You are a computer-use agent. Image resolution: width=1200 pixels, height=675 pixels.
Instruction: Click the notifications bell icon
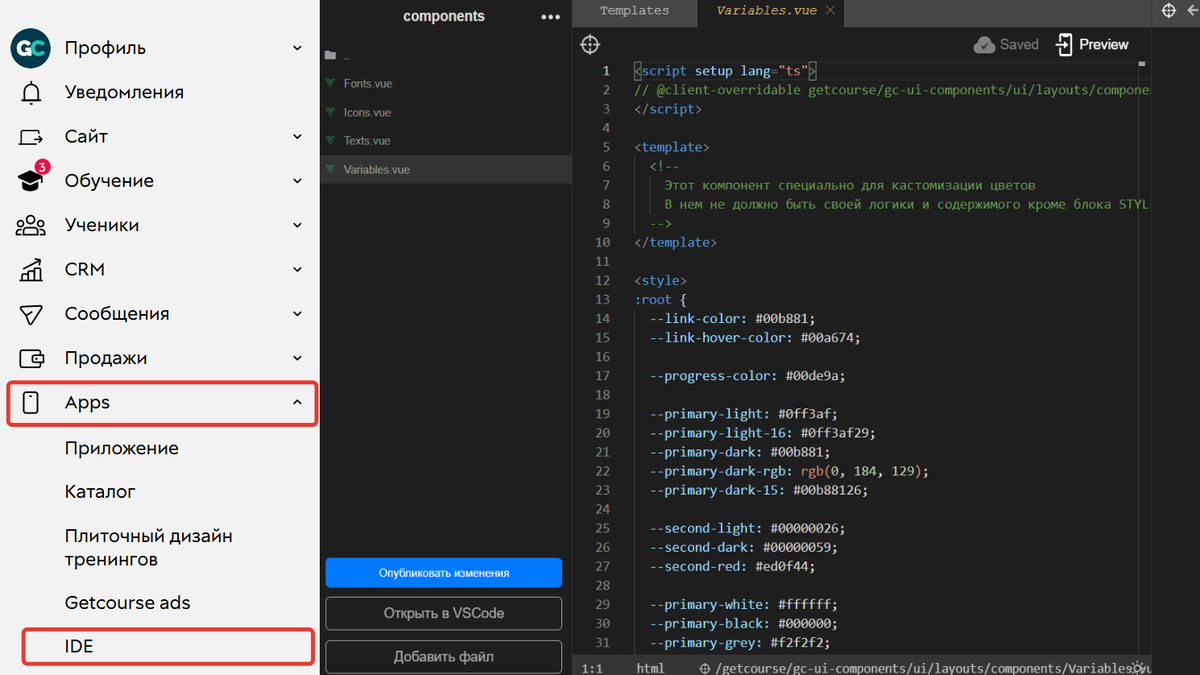pos(31,93)
